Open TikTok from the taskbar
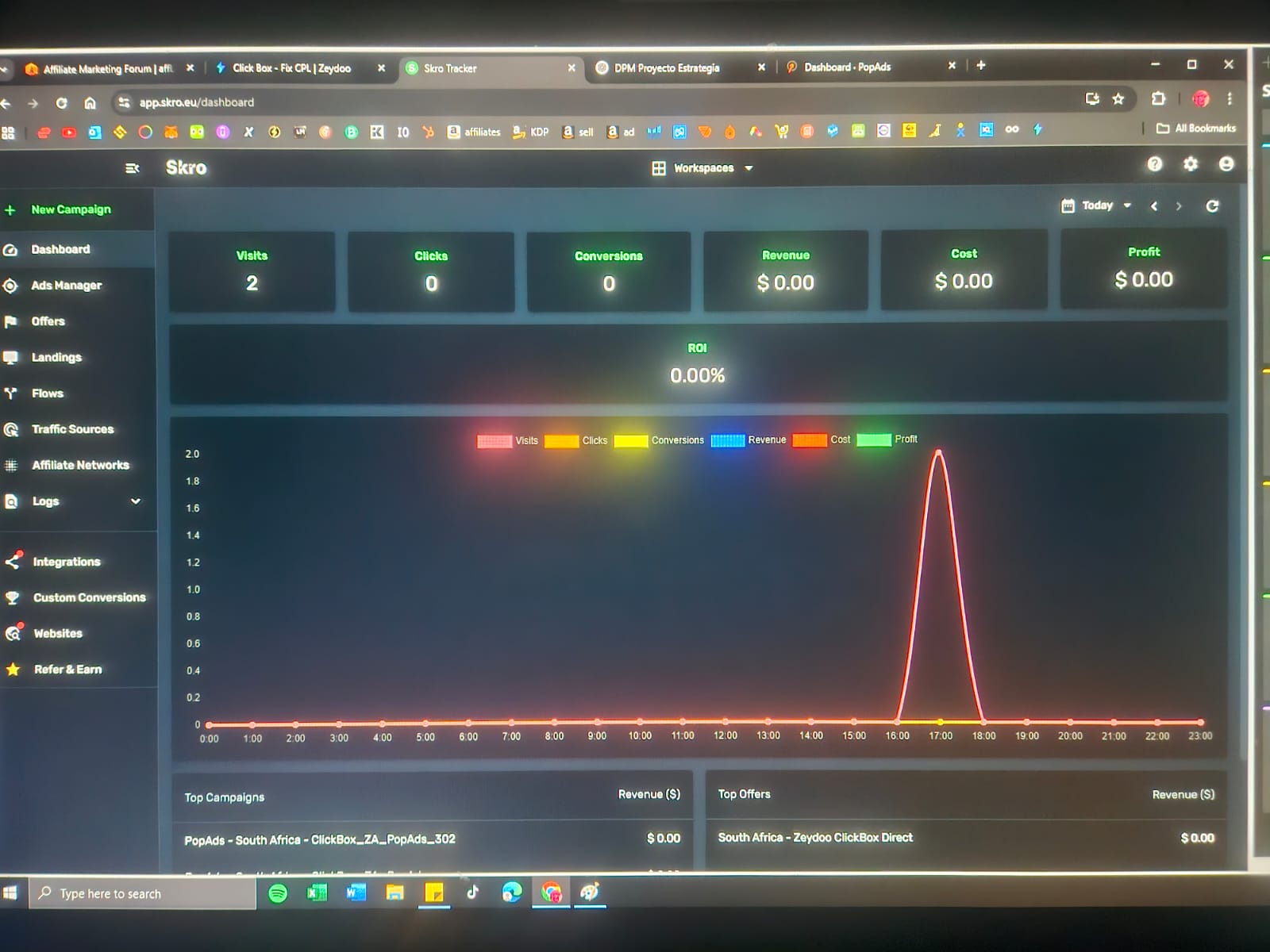 (472, 892)
